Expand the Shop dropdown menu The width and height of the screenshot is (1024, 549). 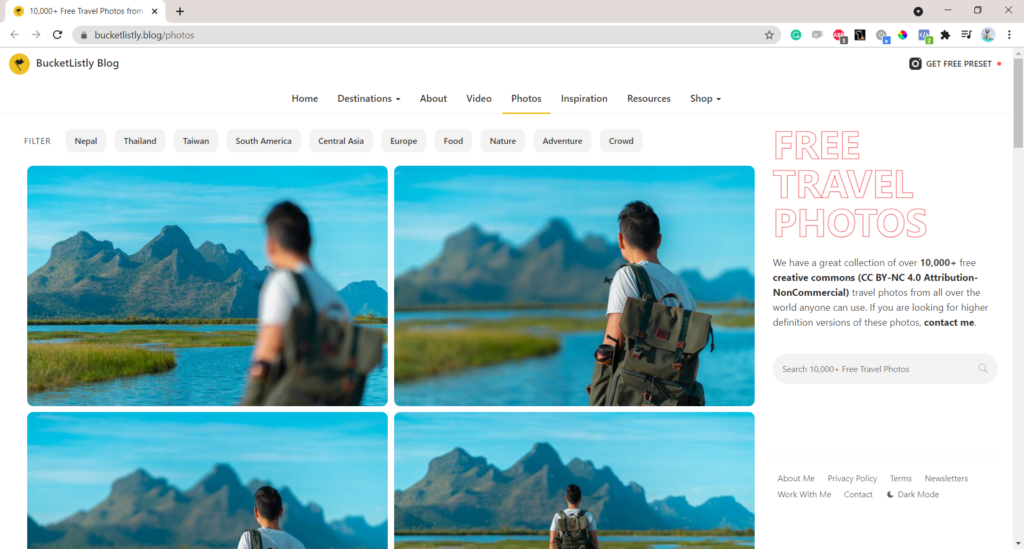705,99
